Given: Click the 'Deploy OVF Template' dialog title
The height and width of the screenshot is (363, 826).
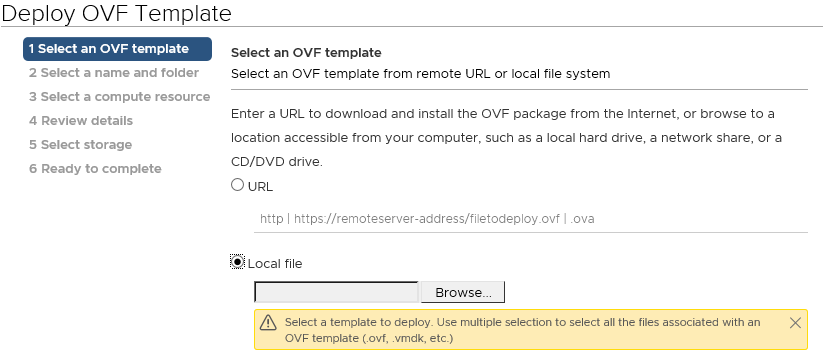Looking at the screenshot, I should [116, 13].
